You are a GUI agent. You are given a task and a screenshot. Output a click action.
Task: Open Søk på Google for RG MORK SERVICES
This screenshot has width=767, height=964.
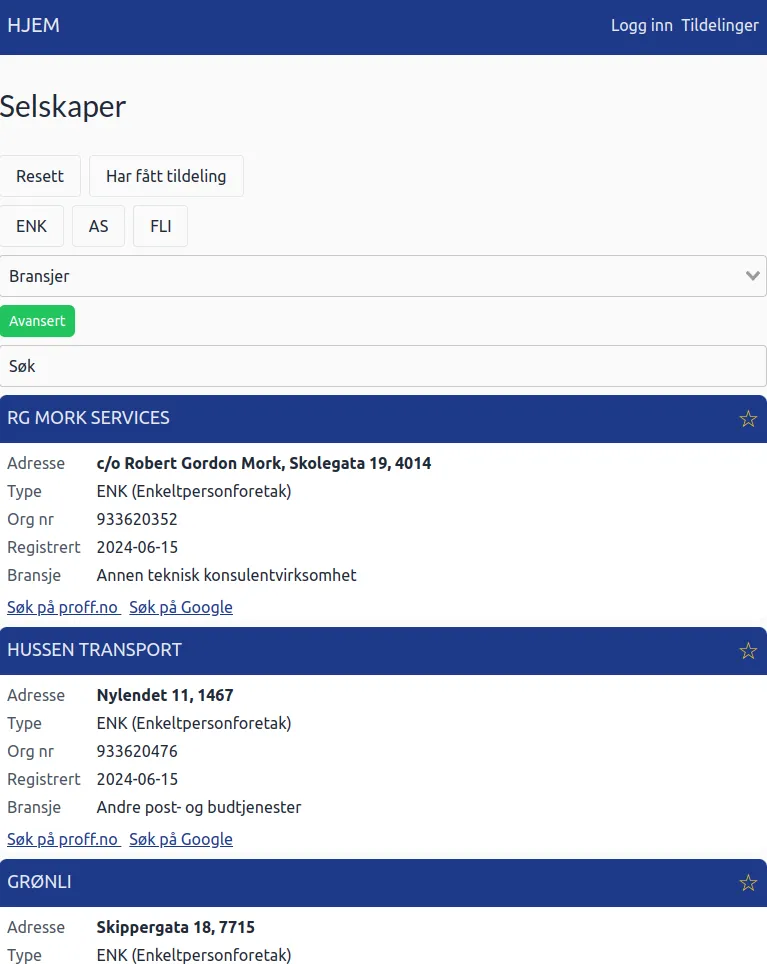click(x=181, y=607)
